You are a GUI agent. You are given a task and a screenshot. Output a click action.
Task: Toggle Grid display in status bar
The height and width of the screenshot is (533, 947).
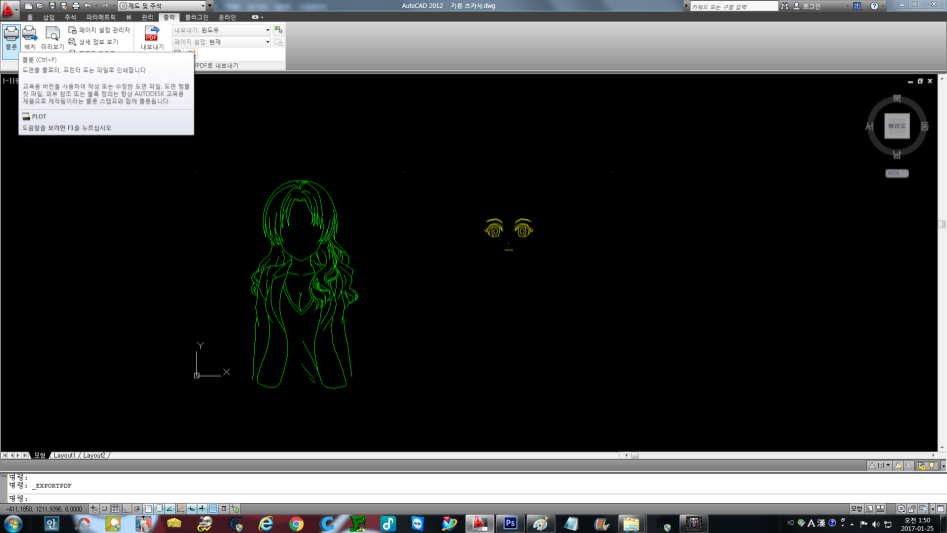(x=115, y=509)
